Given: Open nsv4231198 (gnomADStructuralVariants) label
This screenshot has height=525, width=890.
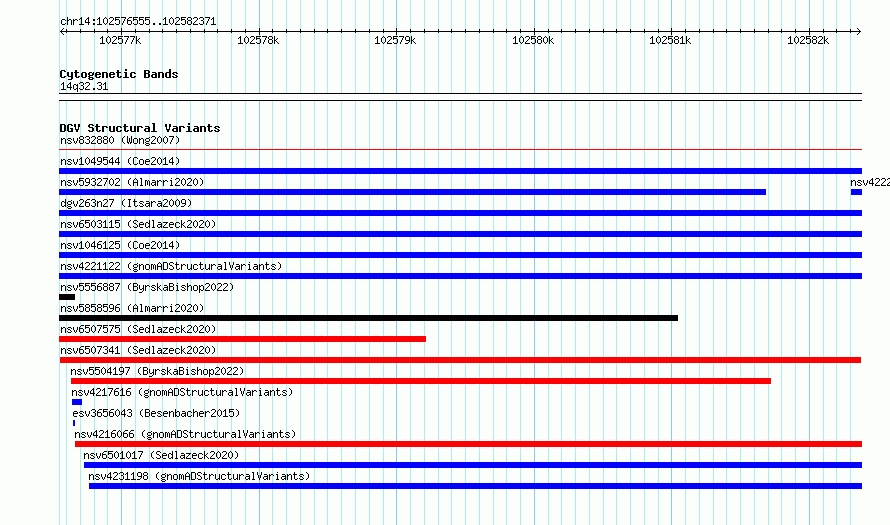Looking at the screenshot, I should click(199, 476).
